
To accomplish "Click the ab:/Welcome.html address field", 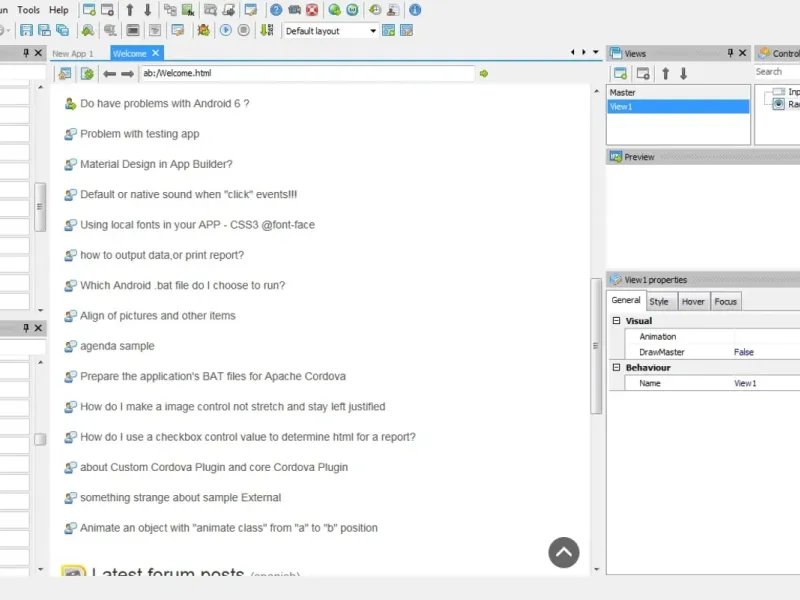I will coord(307,73).
